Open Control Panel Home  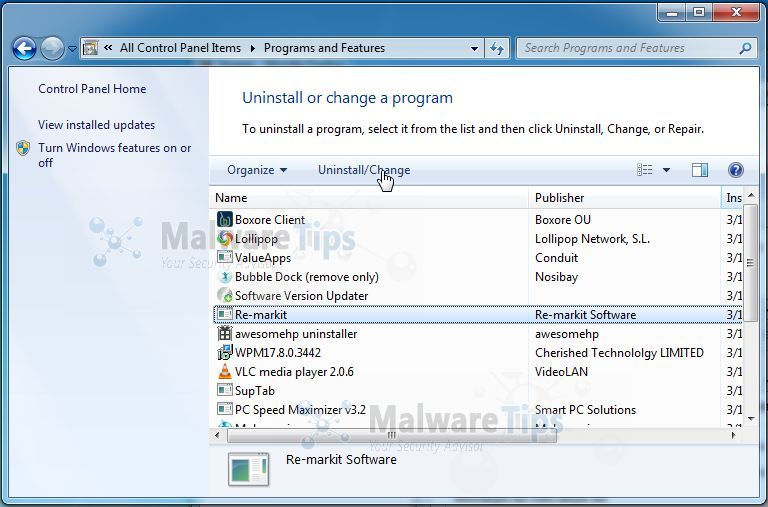92,89
